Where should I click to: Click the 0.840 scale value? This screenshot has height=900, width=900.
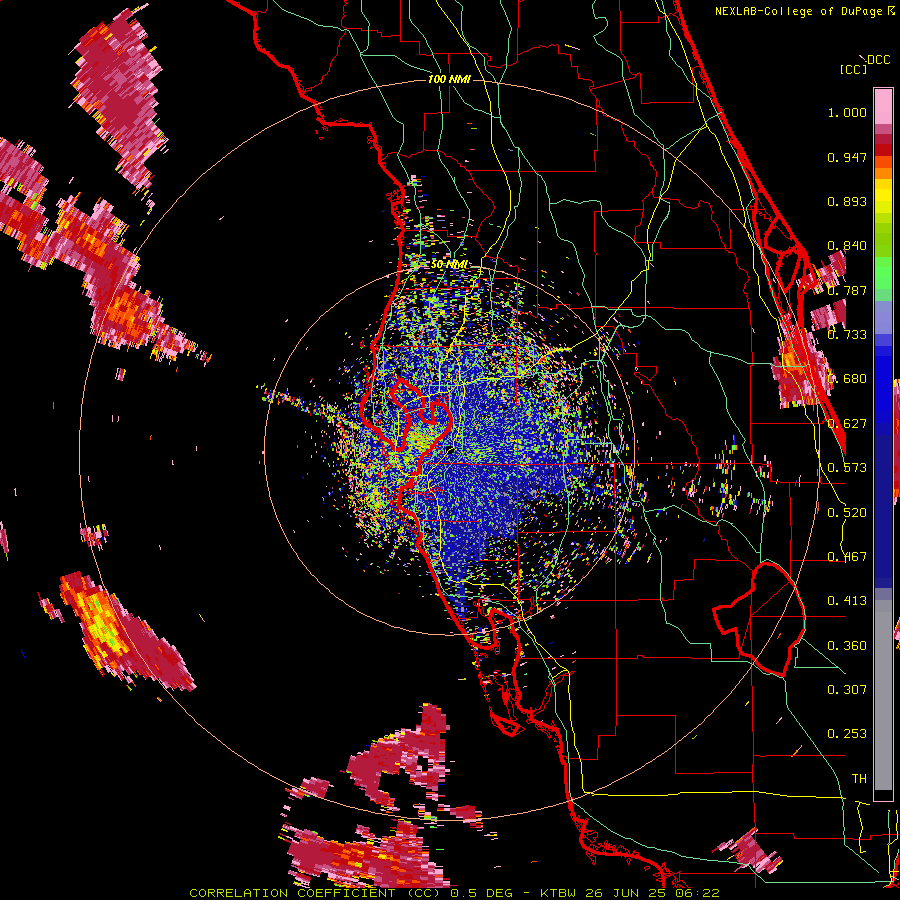(847, 246)
